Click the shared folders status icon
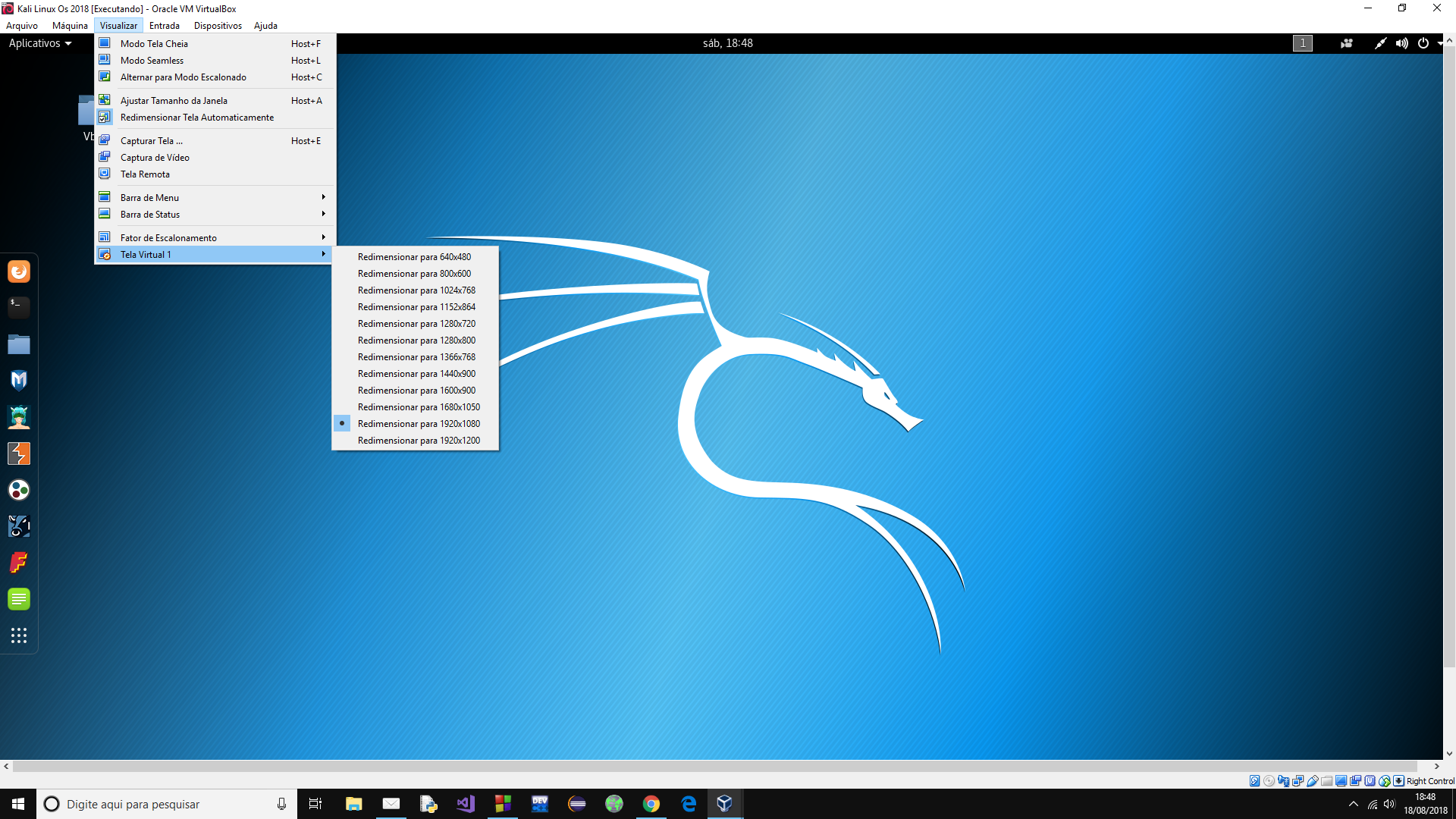 (1326, 781)
